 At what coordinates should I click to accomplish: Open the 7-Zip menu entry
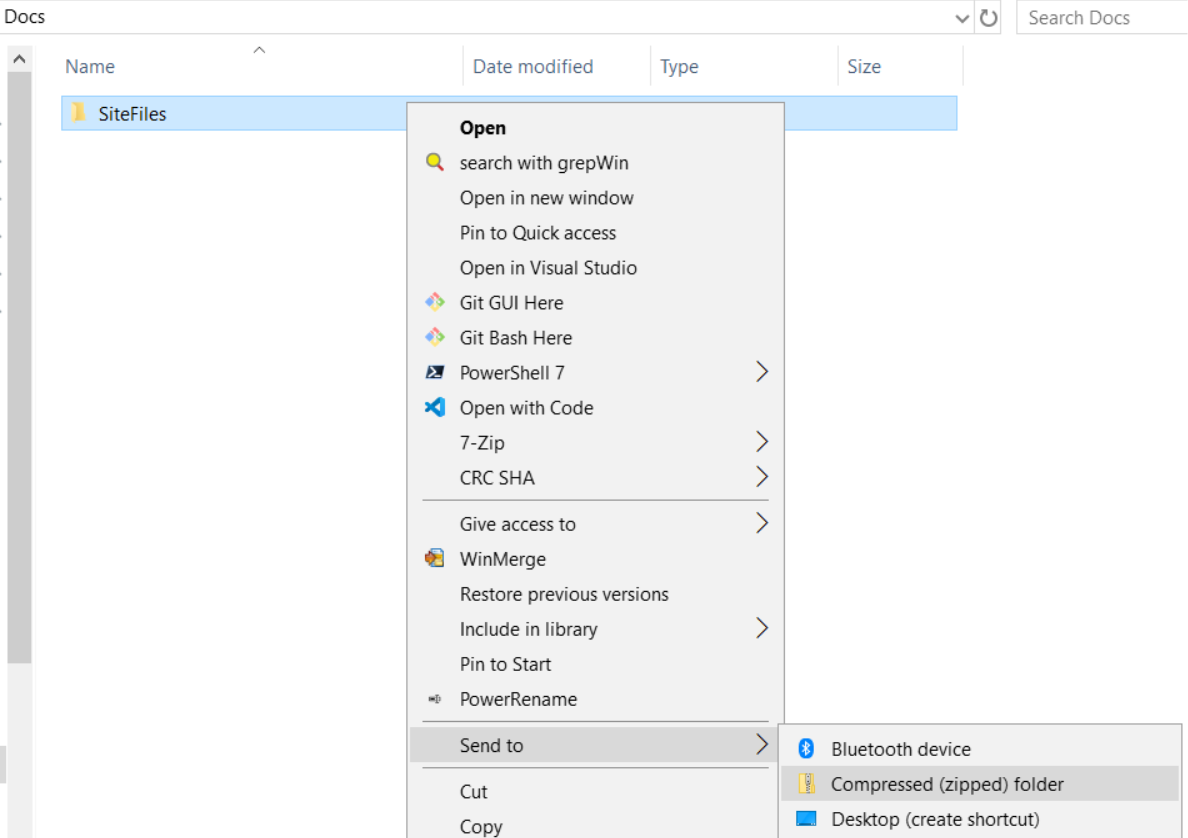point(596,442)
